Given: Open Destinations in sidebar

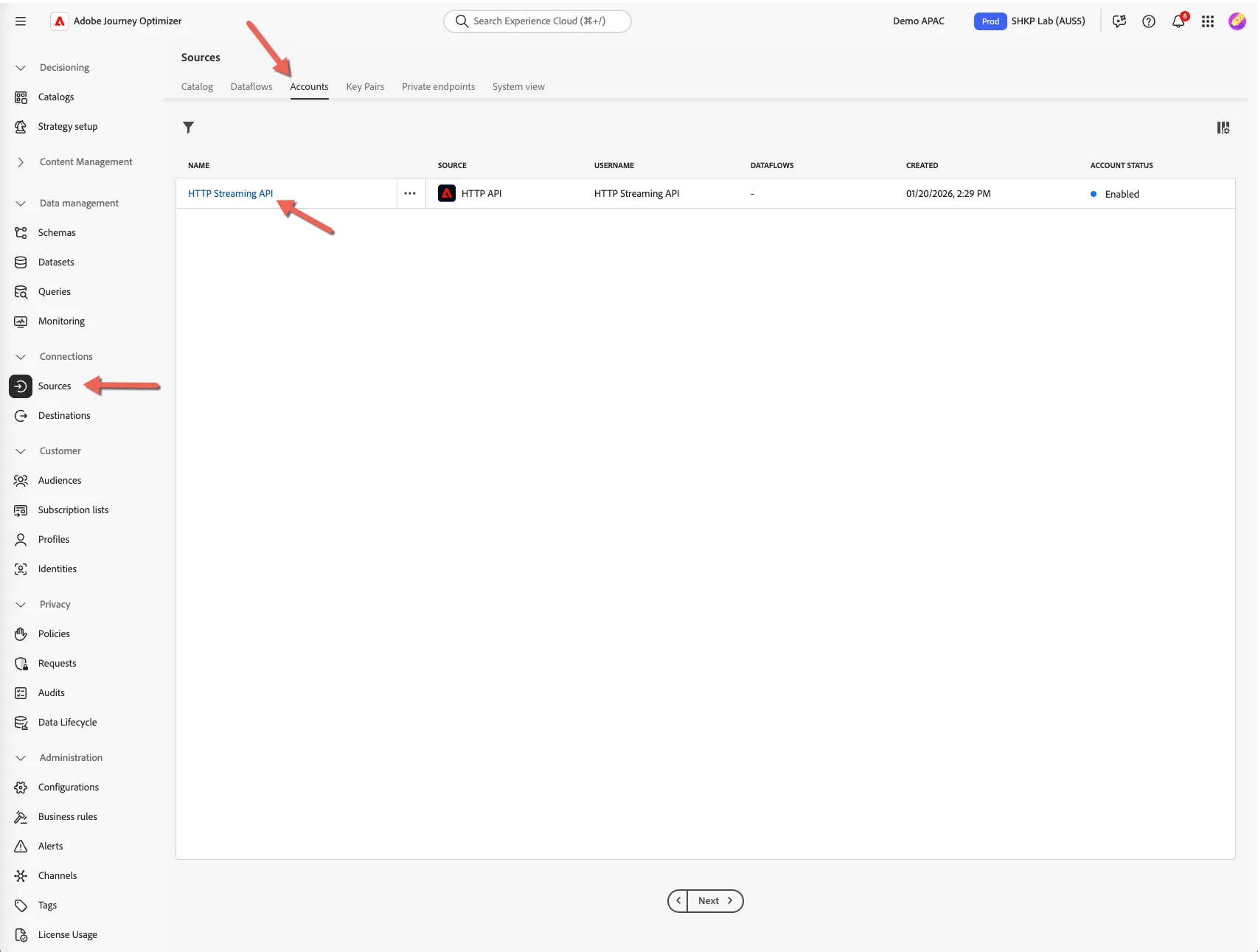Looking at the screenshot, I should tap(64, 415).
